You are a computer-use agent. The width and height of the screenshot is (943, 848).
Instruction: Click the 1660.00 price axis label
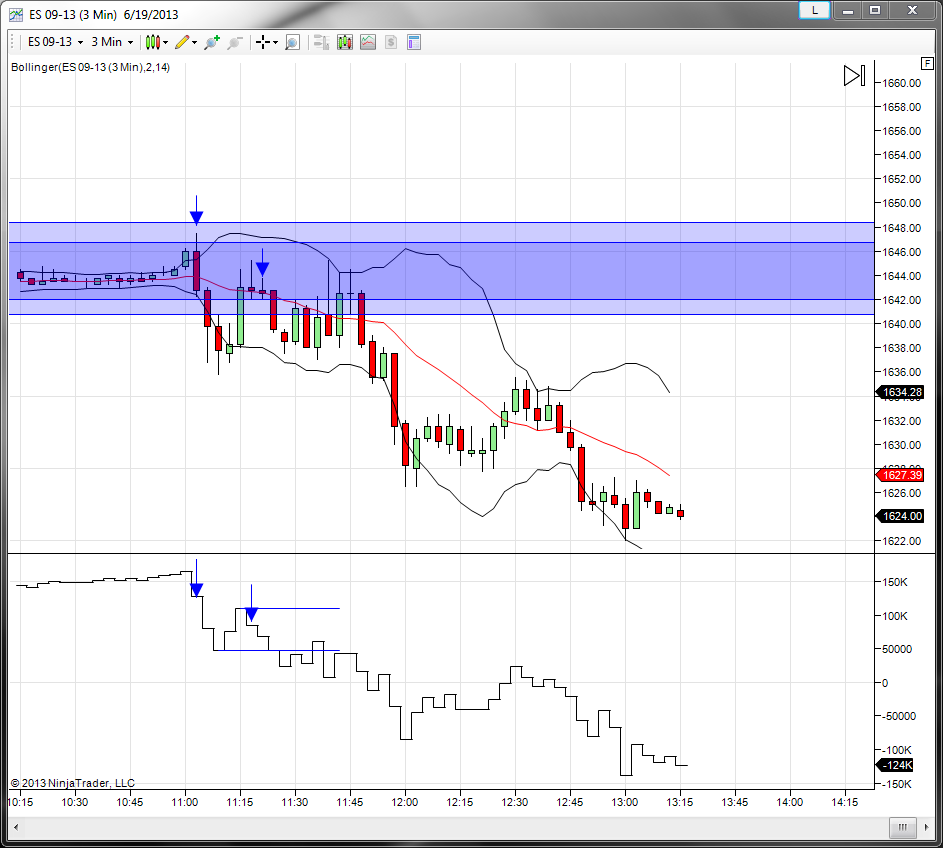[902, 83]
